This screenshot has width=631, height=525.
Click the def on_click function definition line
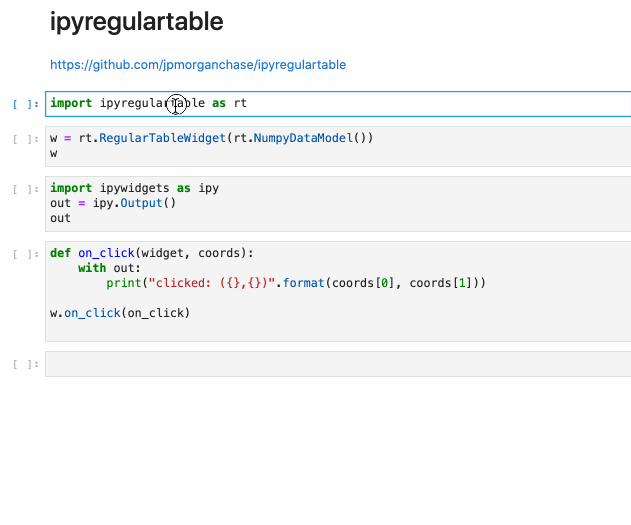point(152,253)
